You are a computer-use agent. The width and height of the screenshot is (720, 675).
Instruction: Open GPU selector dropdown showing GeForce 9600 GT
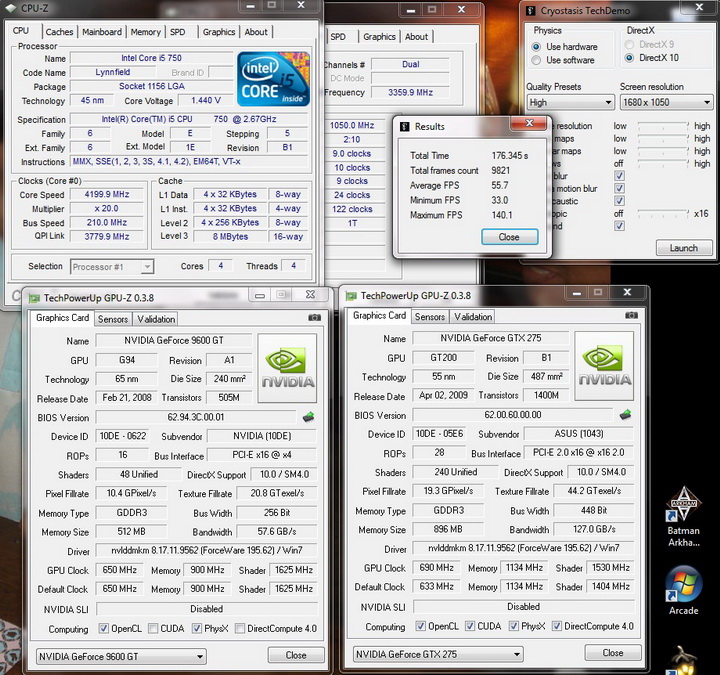(x=121, y=657)
